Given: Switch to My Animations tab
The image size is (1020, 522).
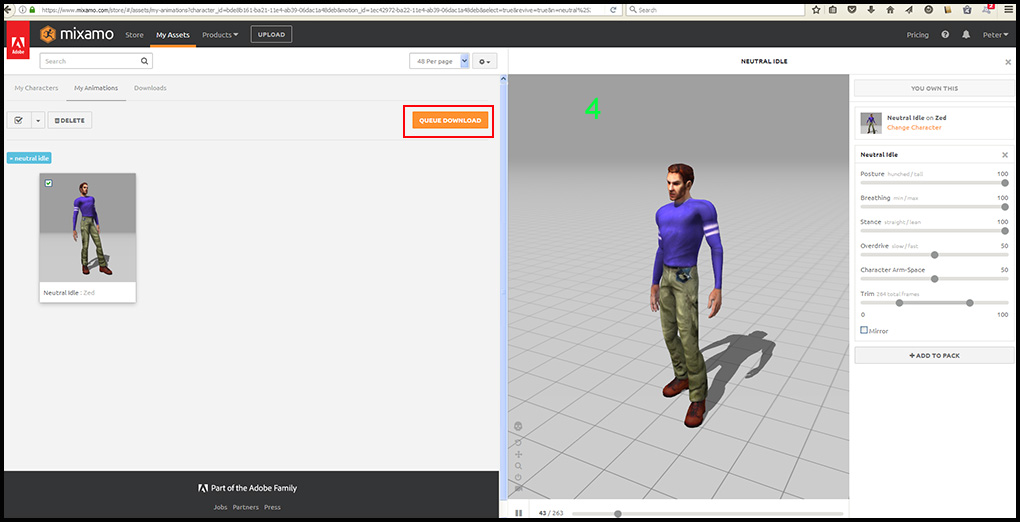Looking at the screenshot, I should (96, 88).
